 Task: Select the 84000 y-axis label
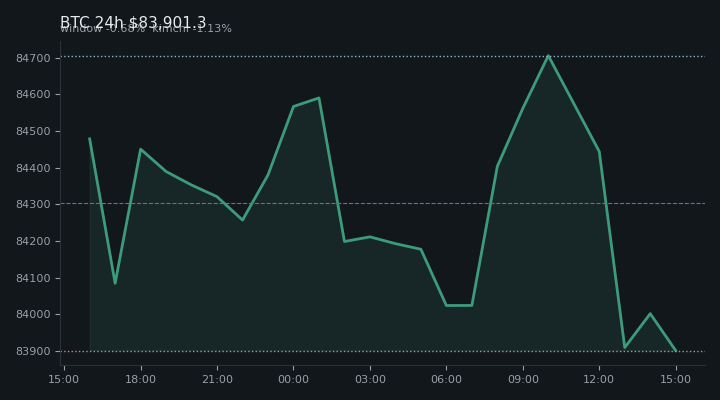[x=33, y=315]
